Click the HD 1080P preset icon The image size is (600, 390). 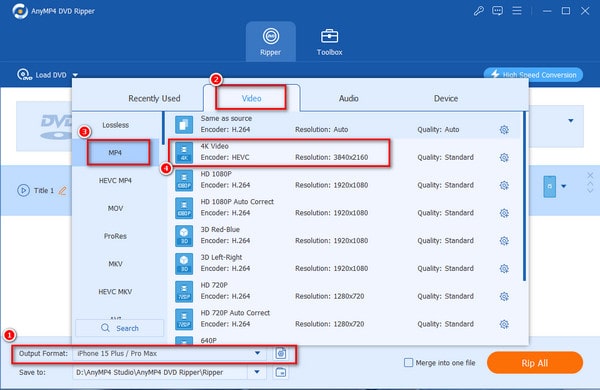tap(184, 180)
